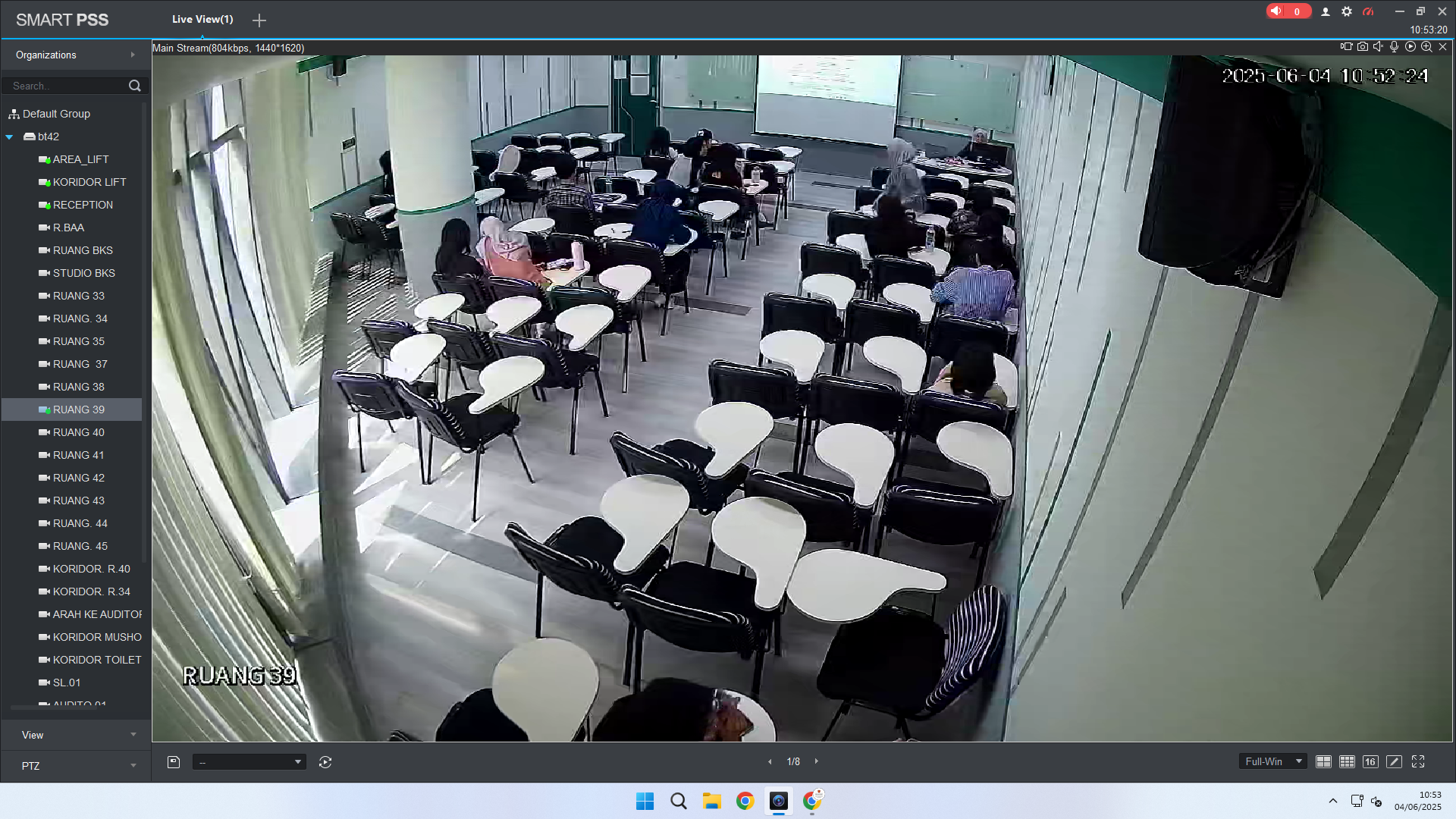Open the Windows Start menu
Screen dimensions: 1456x819
[645, 802]
